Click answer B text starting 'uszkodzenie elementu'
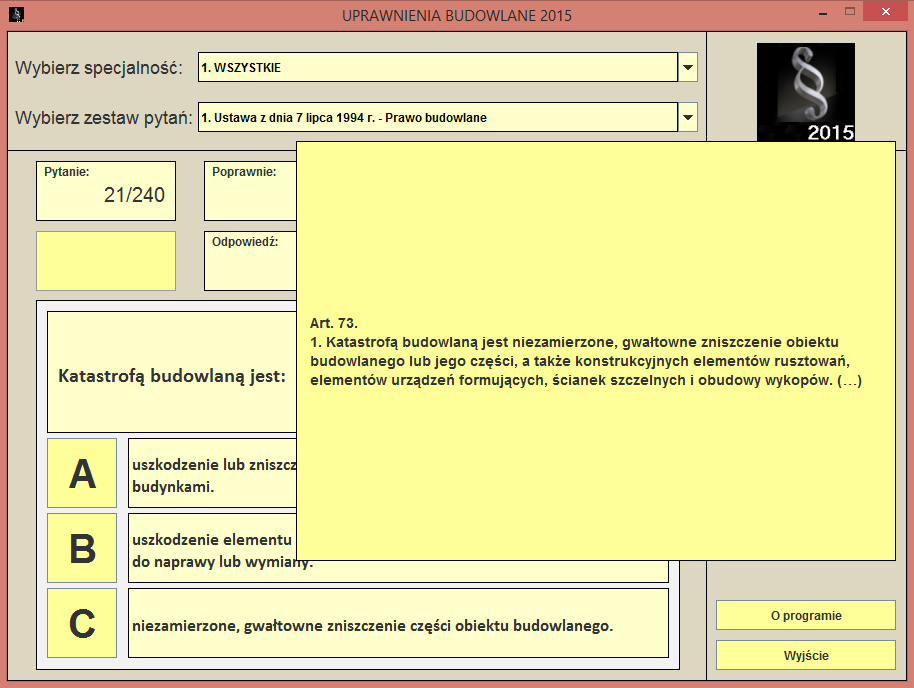This screenshot has height=688, width=914. 213,548
